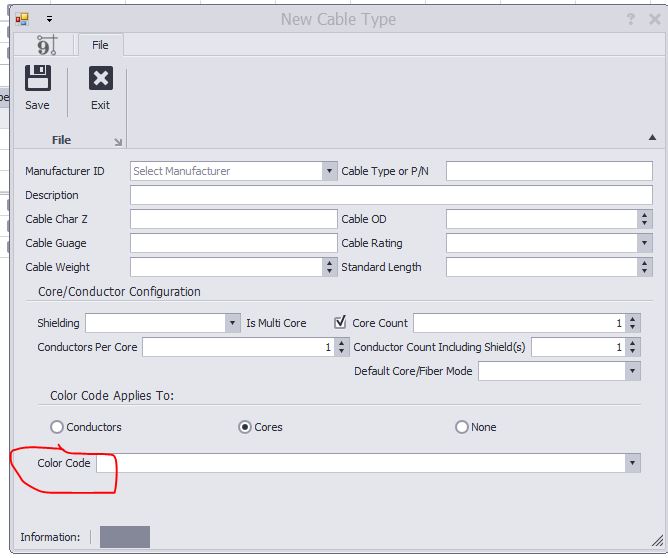Click the help question mark icon

[x=631, y=19]
